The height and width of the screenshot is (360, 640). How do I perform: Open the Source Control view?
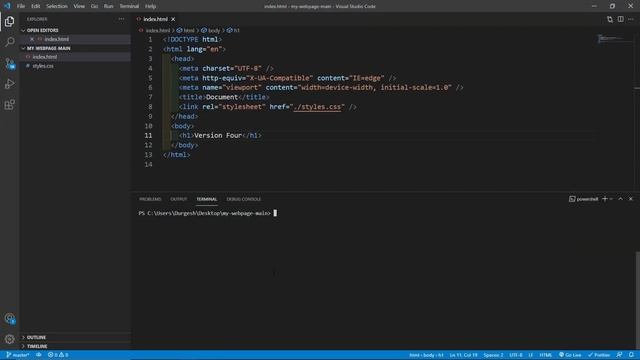coord(9,63)
